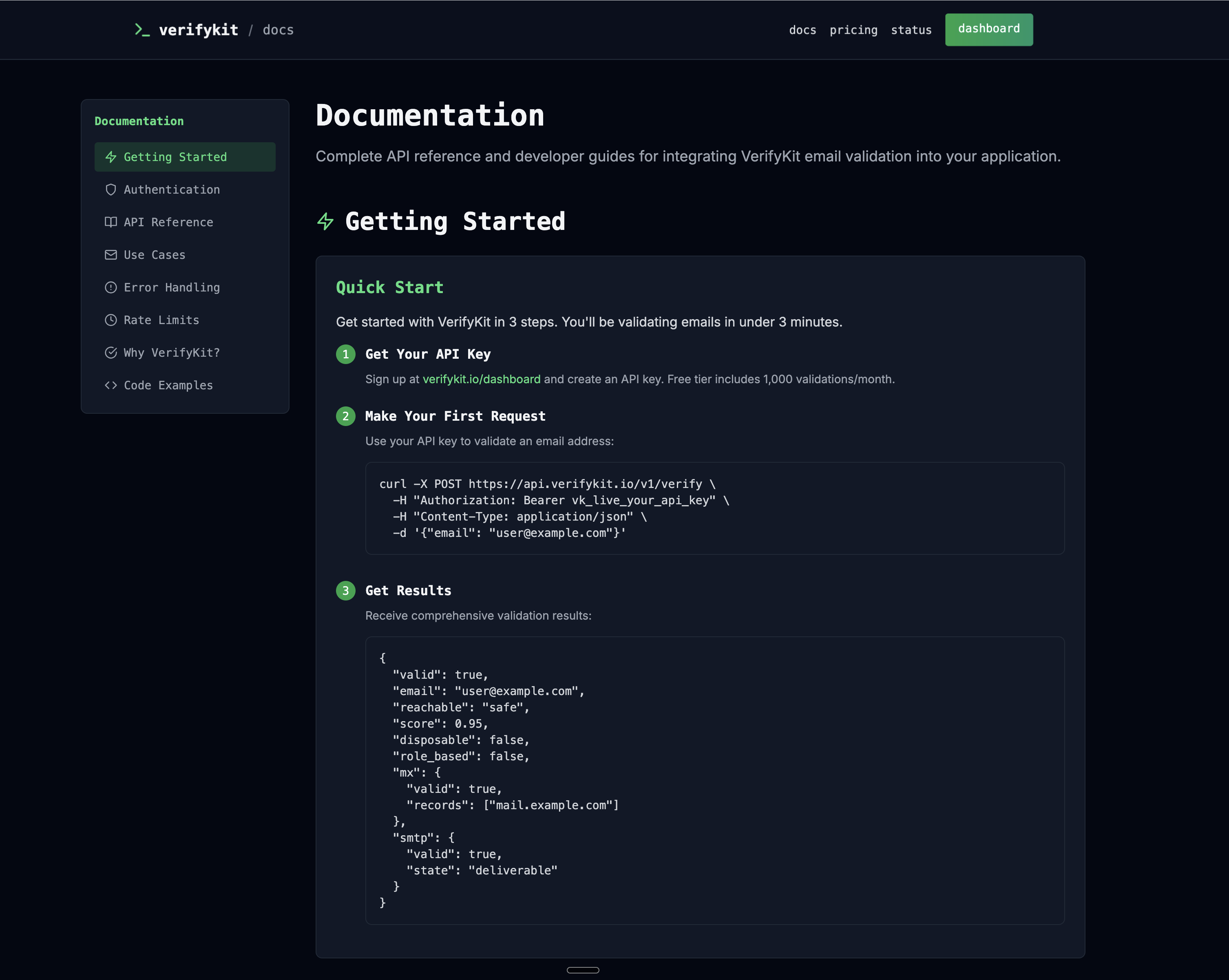Open Code Examples via the angle-brackets icon
Viewport: 1229px width, 980px height.
point(111,385)
